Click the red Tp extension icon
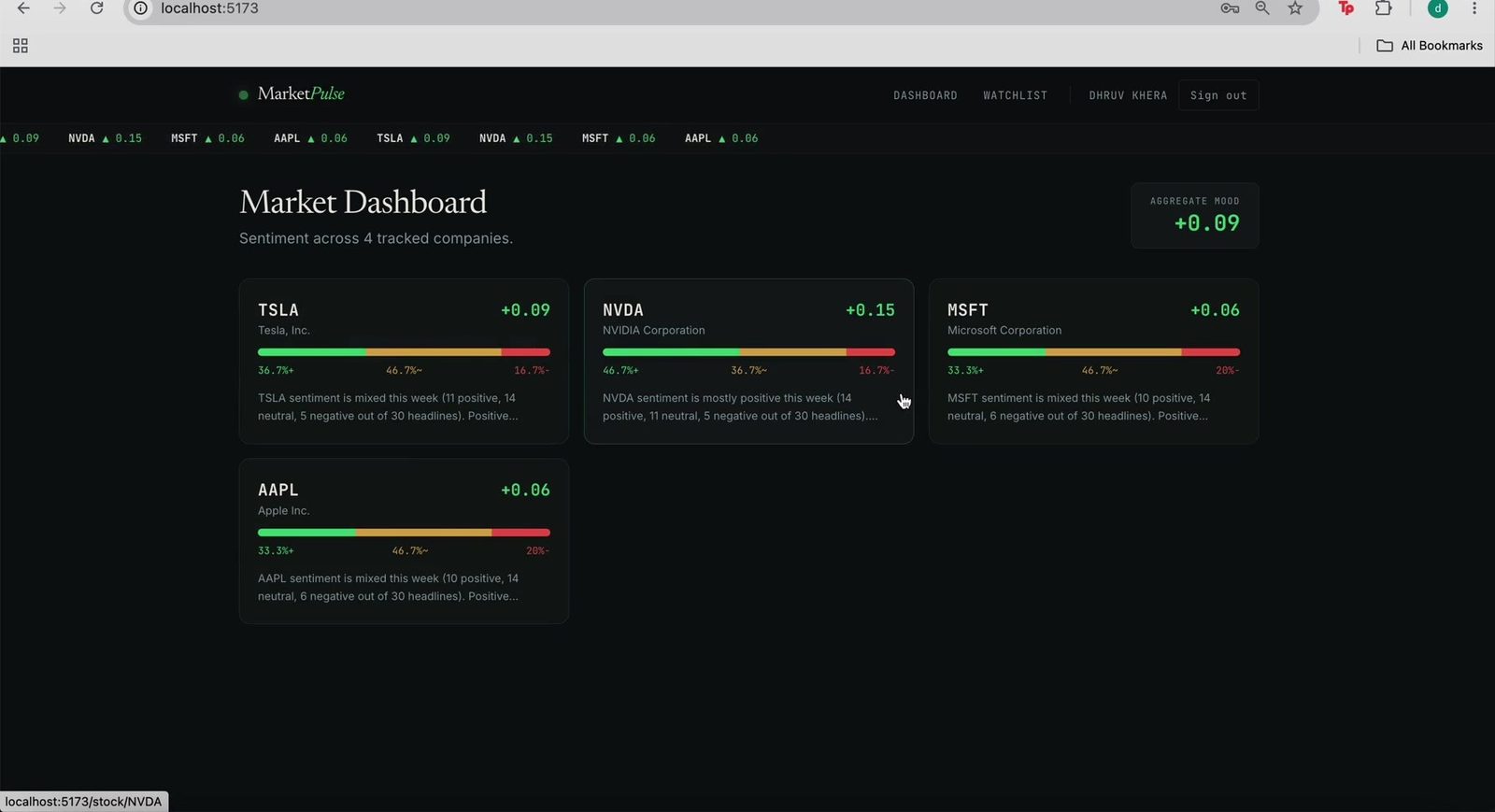Image resolution: width=1495 pixels, height=812 pixels. tap(1346, 8)
